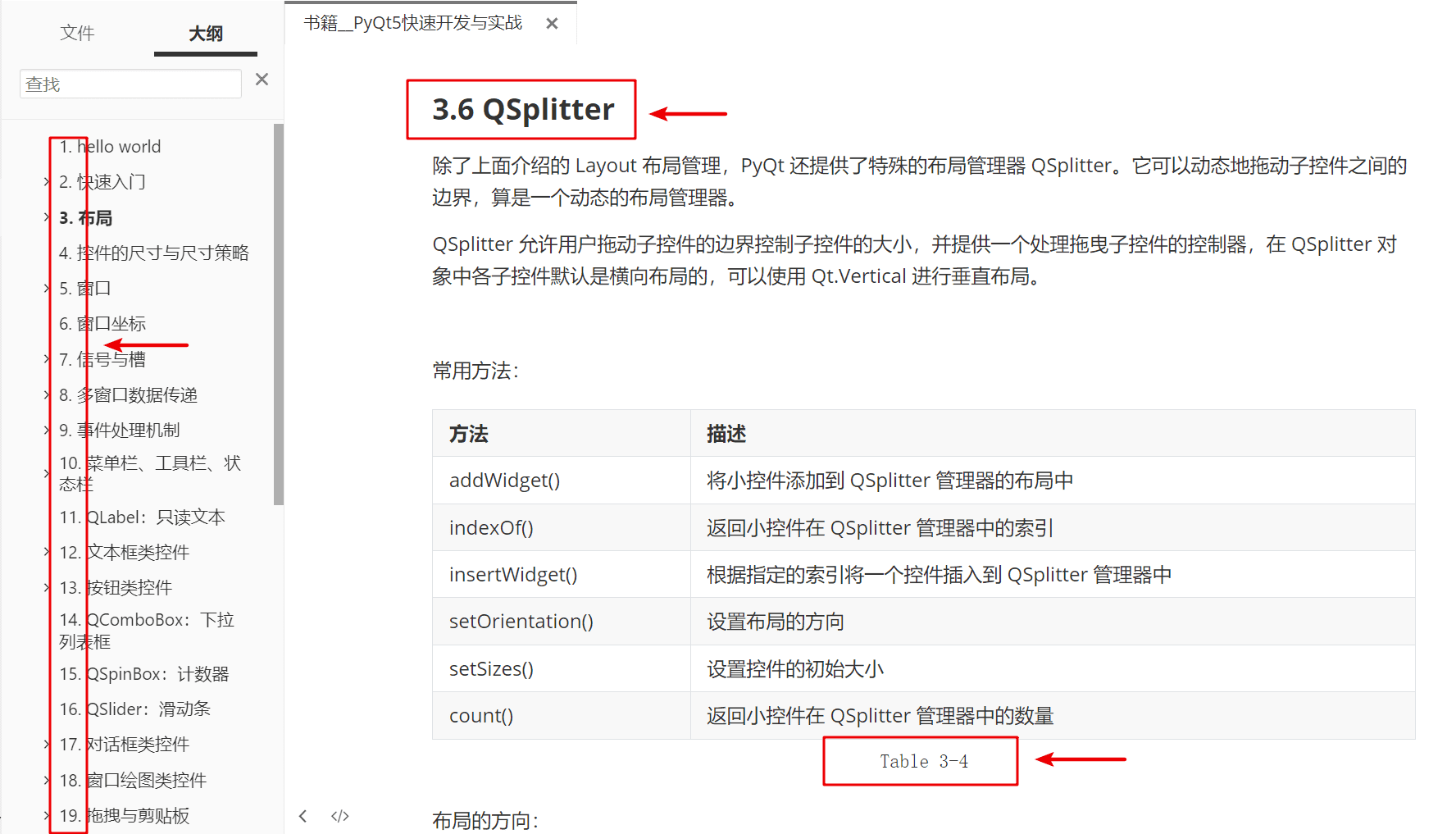The image size is (1456, 834).
Task: Expand the 18. 窗口绘图类控件 outline node
Action: [x=47, y=780]
